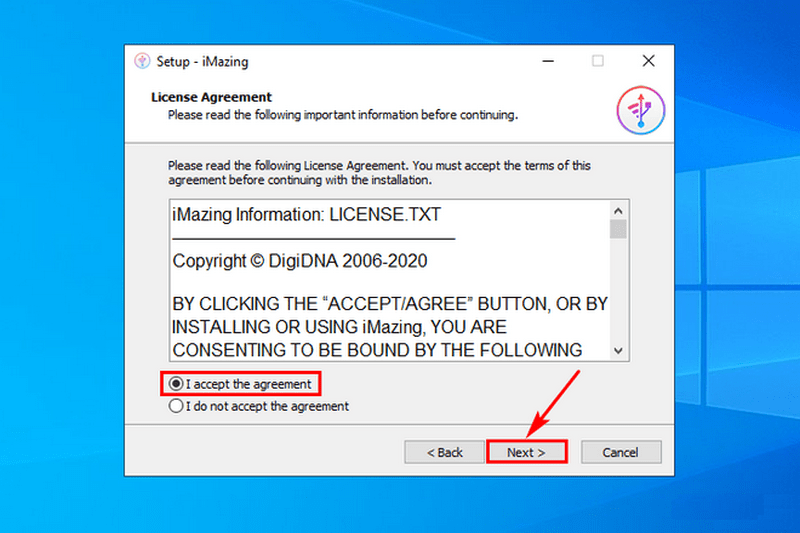The height and width of the screenshot is (533, 800).
Task: Click the "iMazing Information: LICENSE.TXT" heading
Action: pyautogui.click(x=307, y=215)
